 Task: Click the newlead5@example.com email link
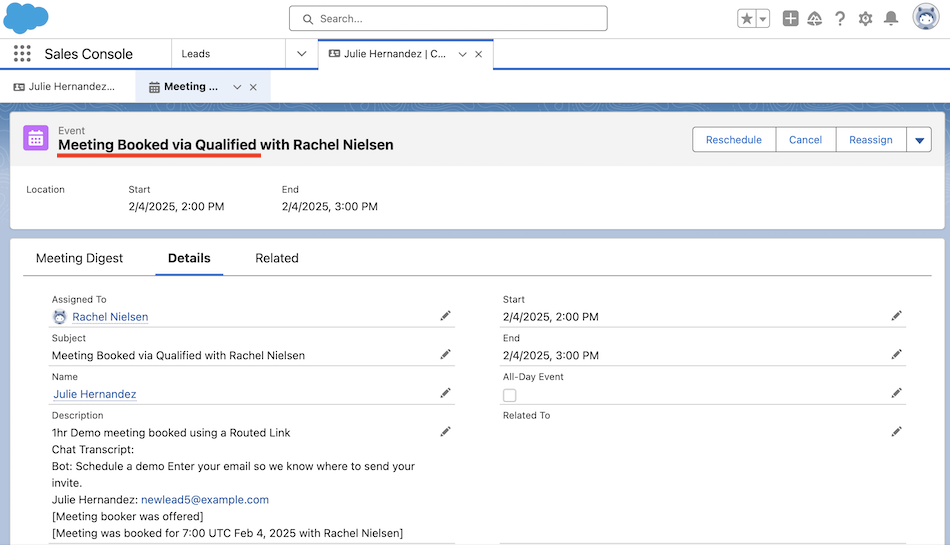[205, 500]
